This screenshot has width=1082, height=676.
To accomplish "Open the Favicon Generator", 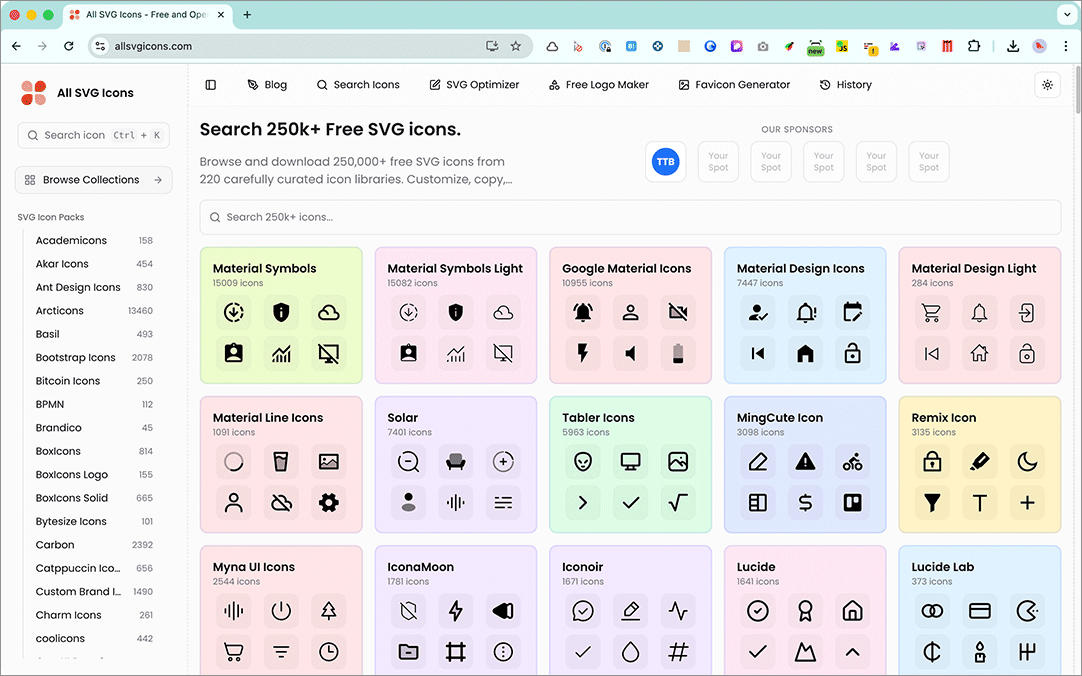I will pos(734,85).
